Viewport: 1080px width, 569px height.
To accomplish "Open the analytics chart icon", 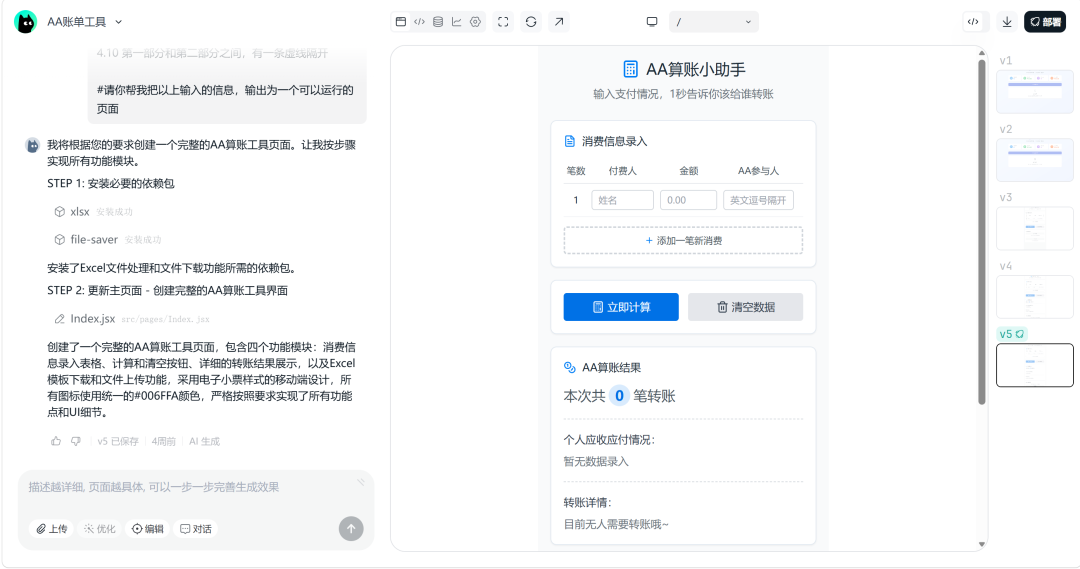I will tap(457, 22).
